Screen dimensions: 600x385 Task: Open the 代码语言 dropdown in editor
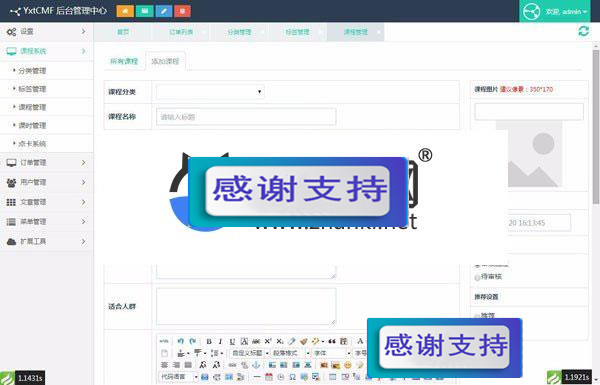coord(179,377)
